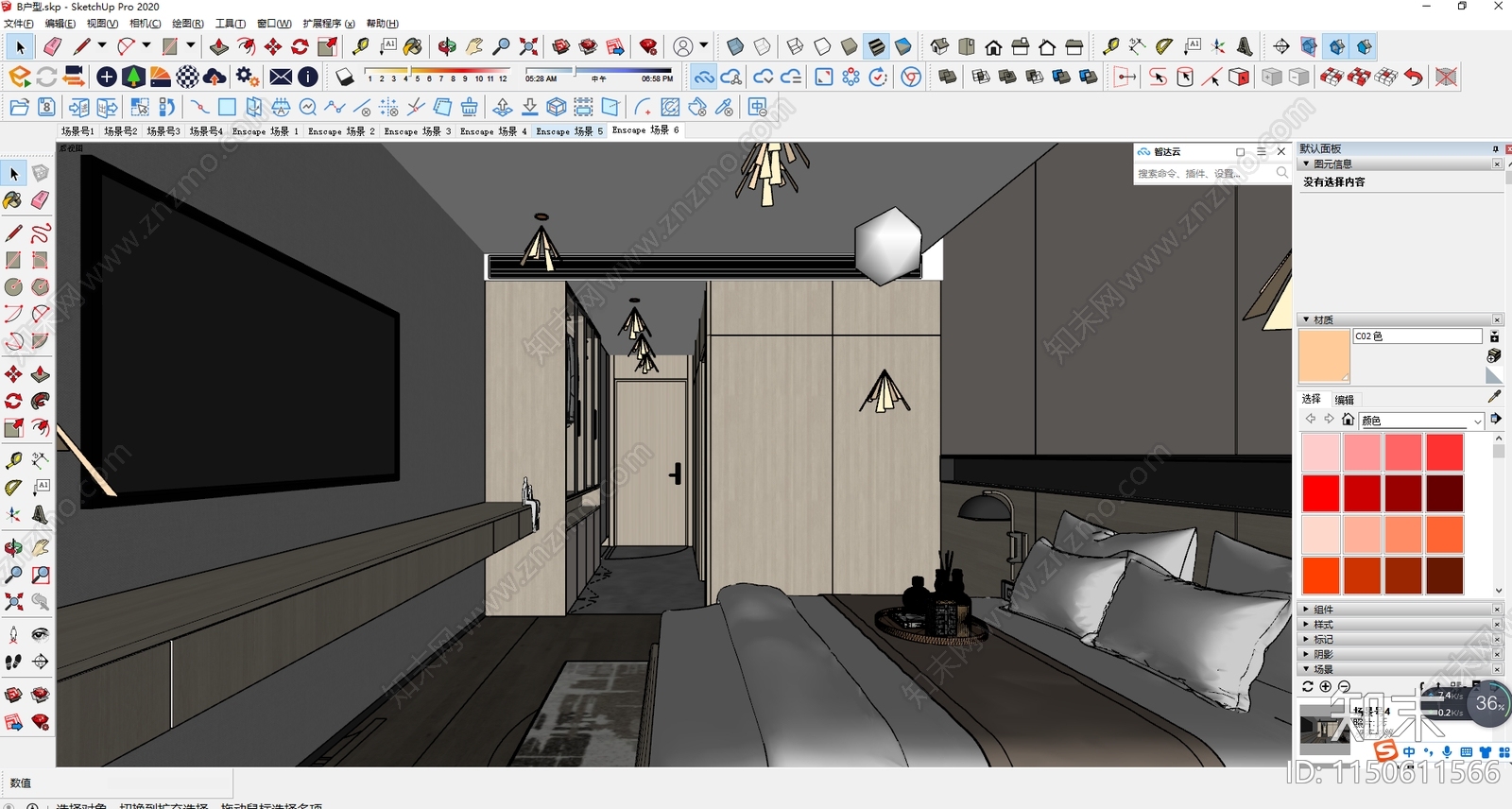Viewport: 1512px width, 809px height.
Task: Switch to scene tab 场景号1
Action: (x=77, y=131)
